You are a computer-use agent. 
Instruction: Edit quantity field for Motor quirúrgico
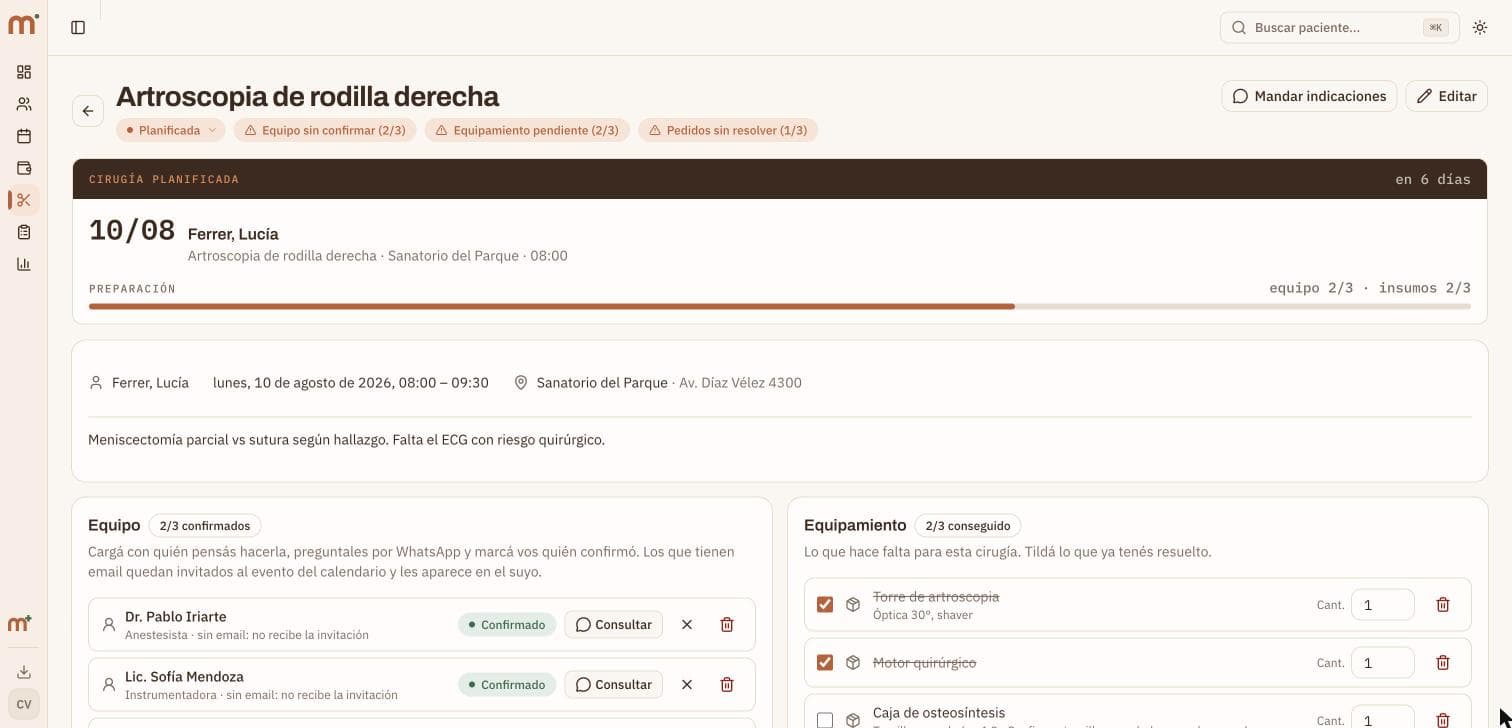1382,663
